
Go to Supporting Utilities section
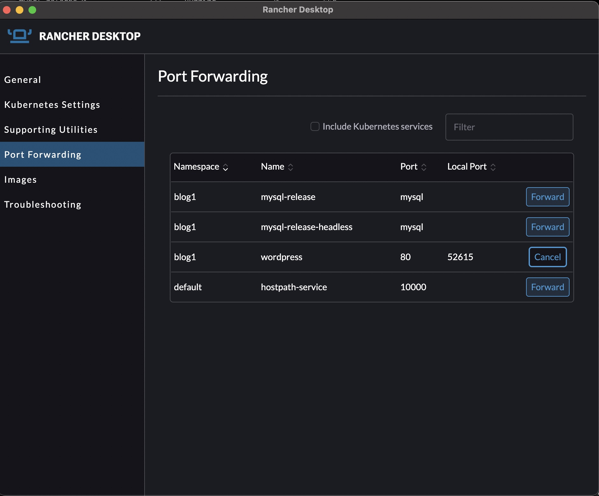click(51, 130)
